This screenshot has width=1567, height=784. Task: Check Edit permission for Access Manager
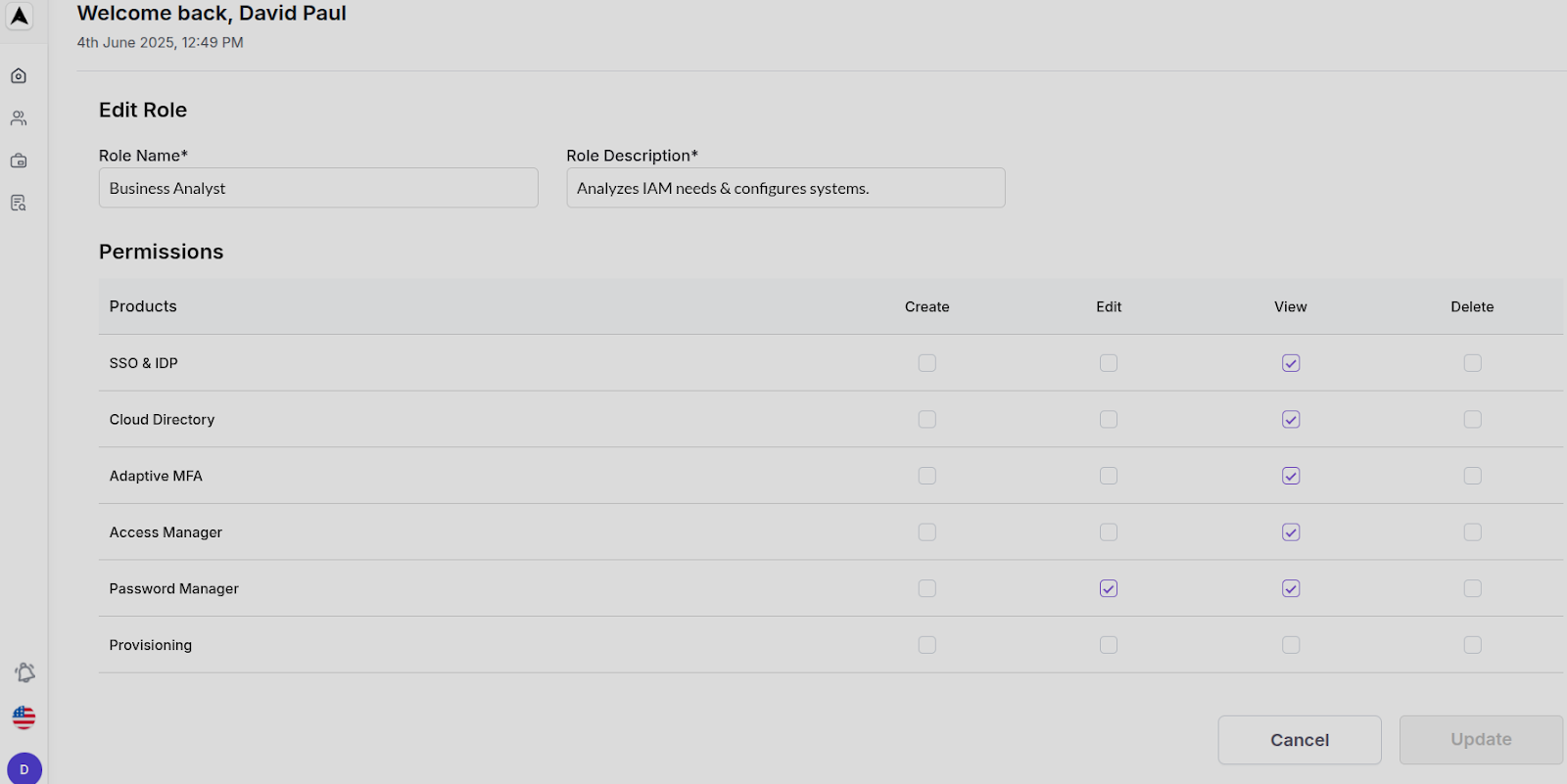[x=1108, y=531]
